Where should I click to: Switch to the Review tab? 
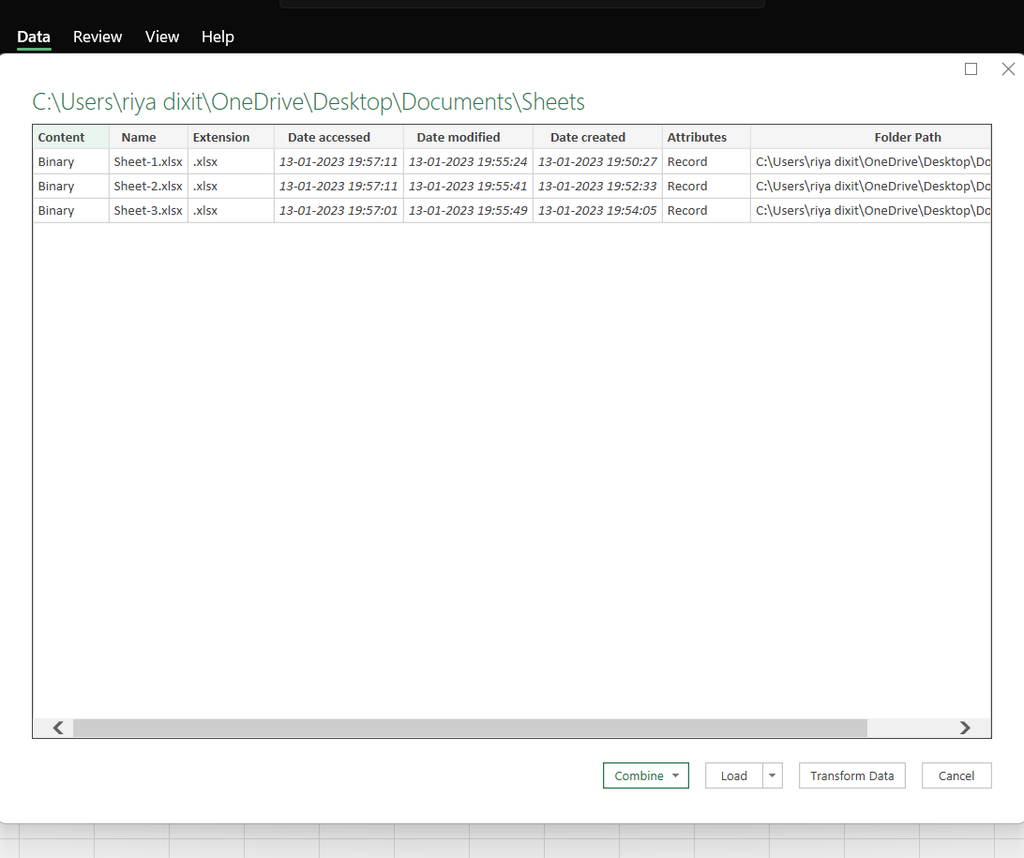97,37
